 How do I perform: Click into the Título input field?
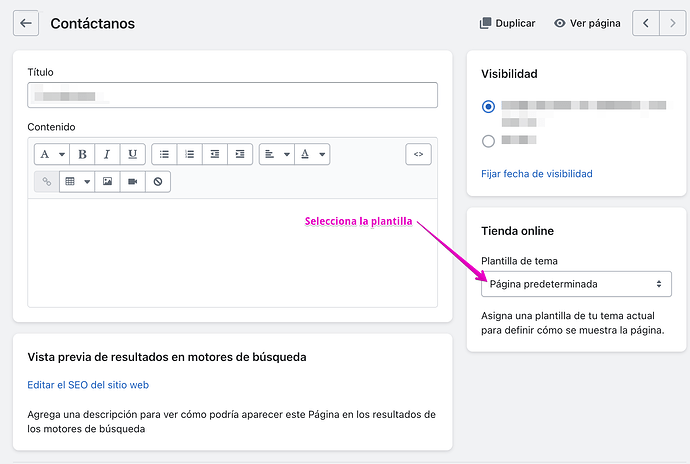coord(232,95)
